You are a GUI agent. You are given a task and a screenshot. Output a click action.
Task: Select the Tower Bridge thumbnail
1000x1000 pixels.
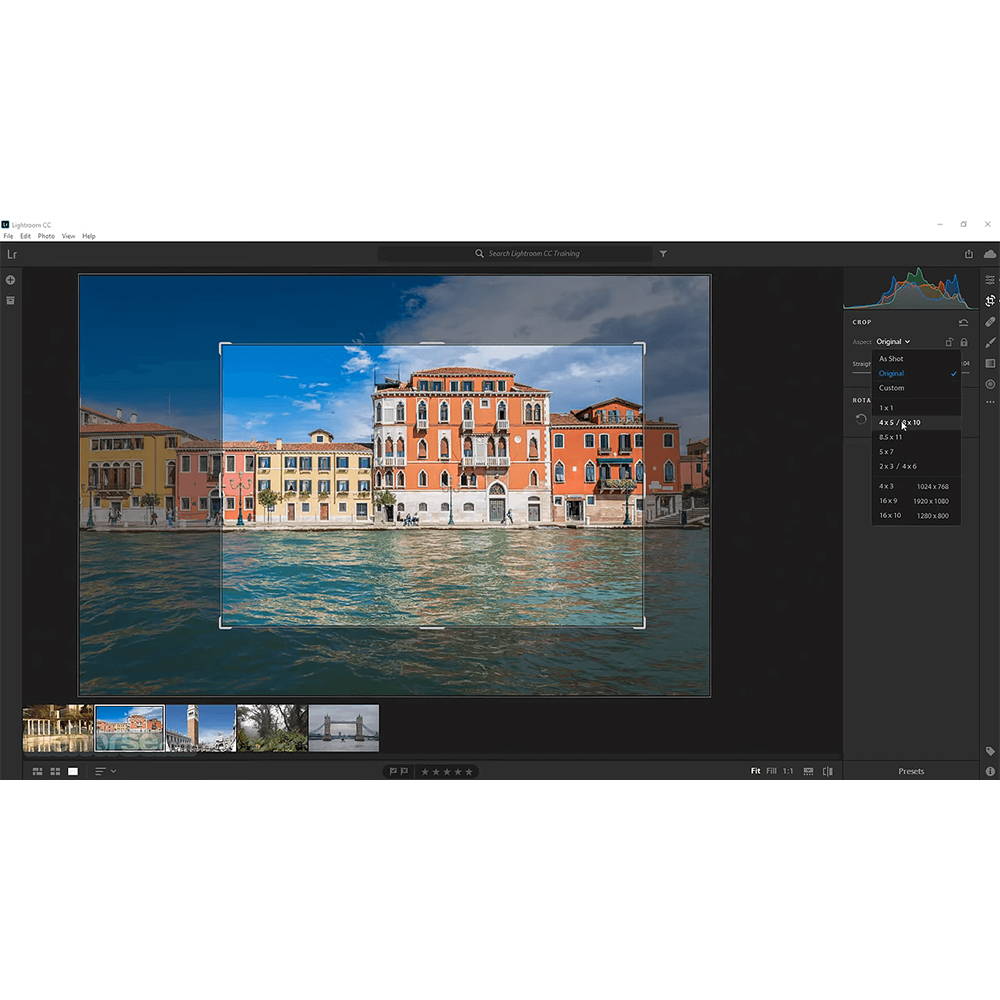pyautogui.click(x=344, y=728)
